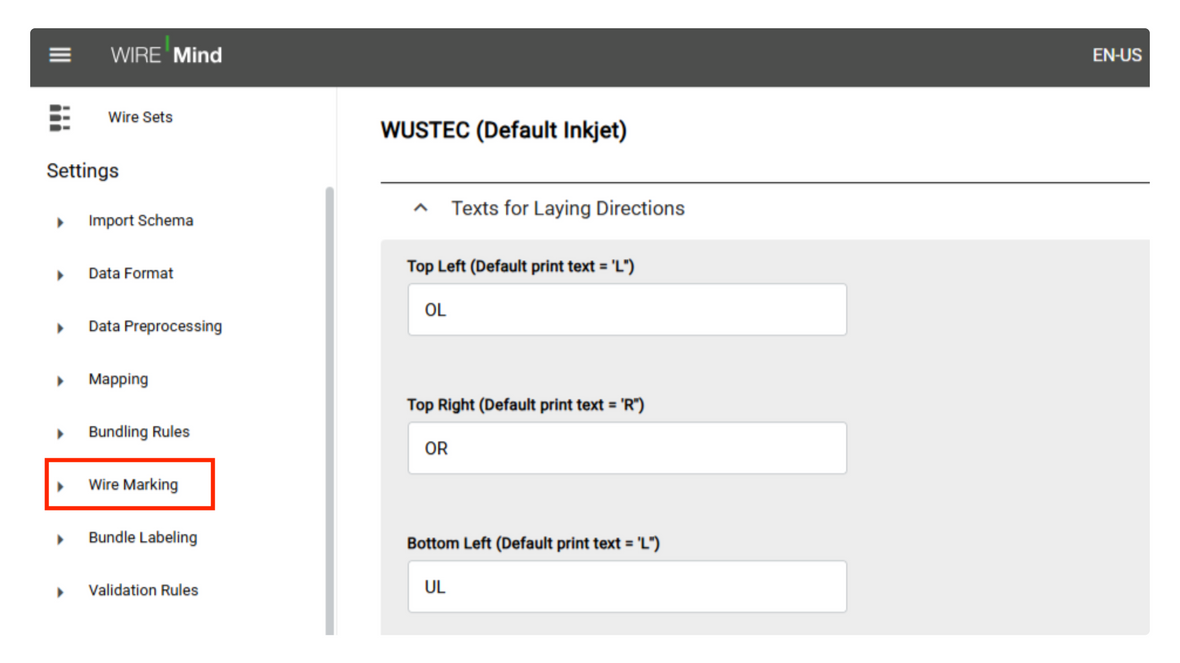Image resolution: width=1180 pixels, height=663 pixels.
Task: Switch language via EN-US selector
Action: [x=1117, y=55]
